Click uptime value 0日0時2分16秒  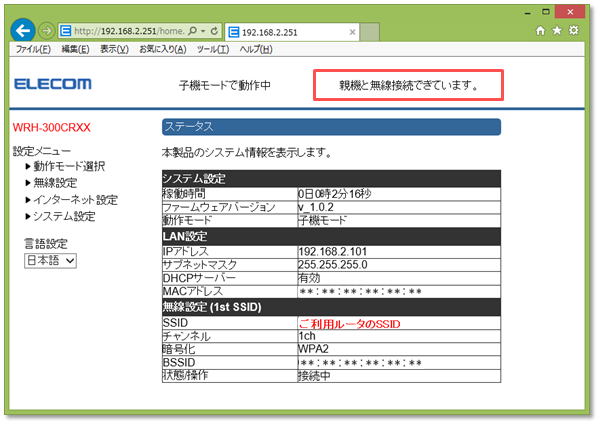(335, 194)
